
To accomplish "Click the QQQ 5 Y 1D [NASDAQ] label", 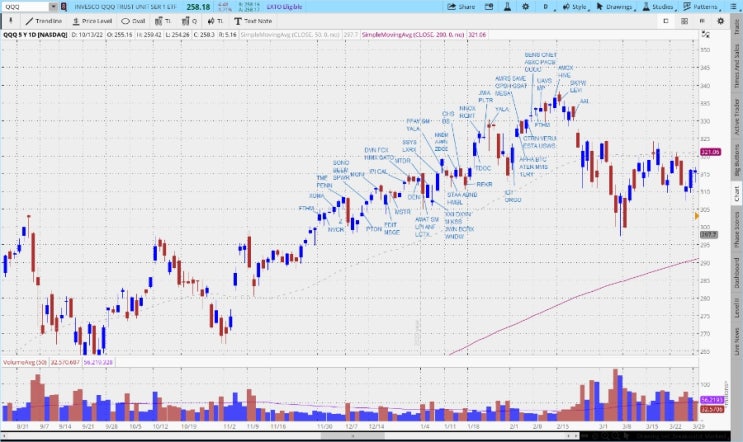I will [35, 35].
